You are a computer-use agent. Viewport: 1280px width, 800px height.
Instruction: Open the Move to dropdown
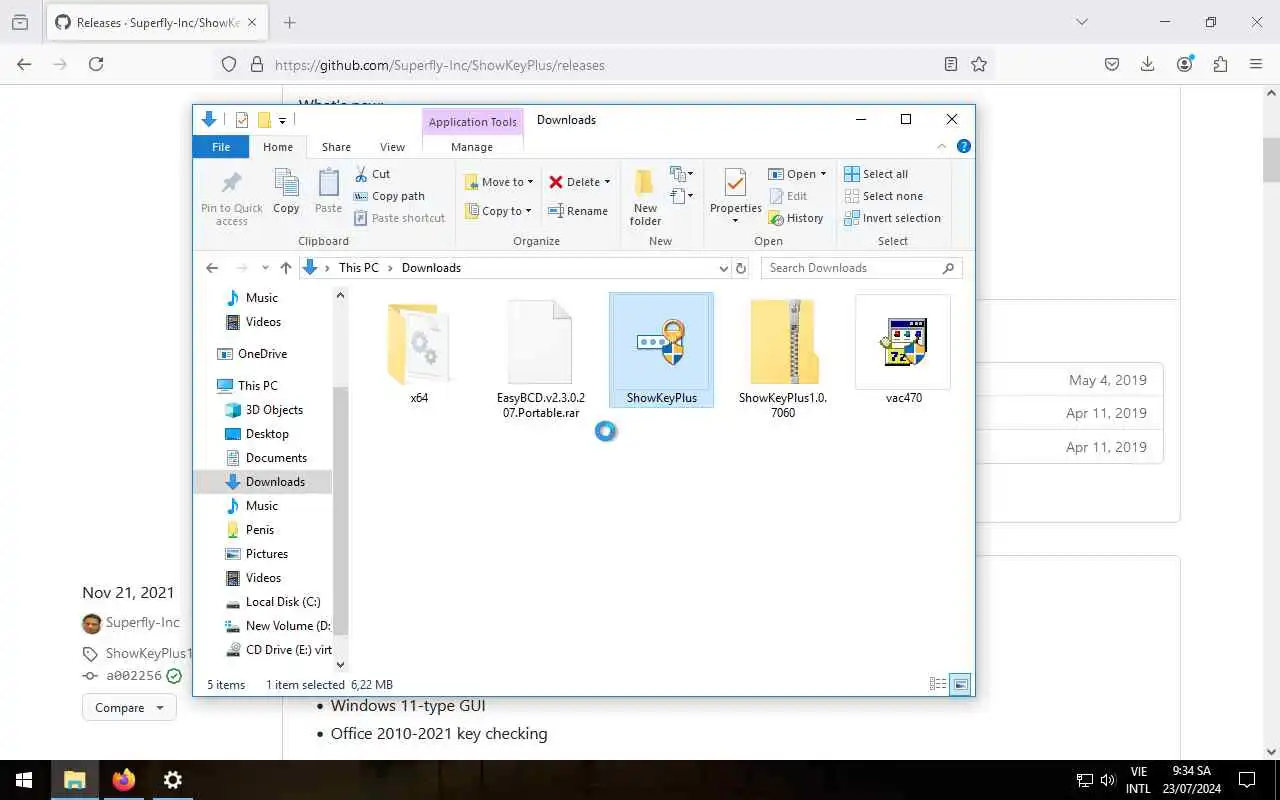pyautogui.click(x=500, y=182)
